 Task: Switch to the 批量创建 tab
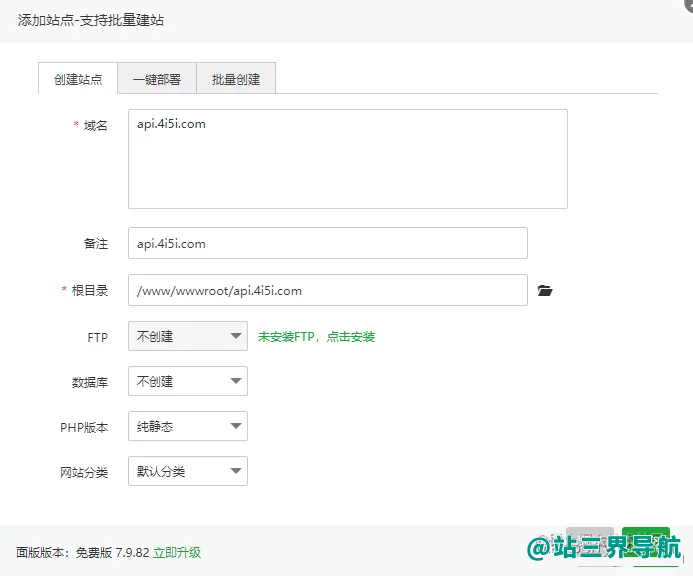(x=236, y=79)
